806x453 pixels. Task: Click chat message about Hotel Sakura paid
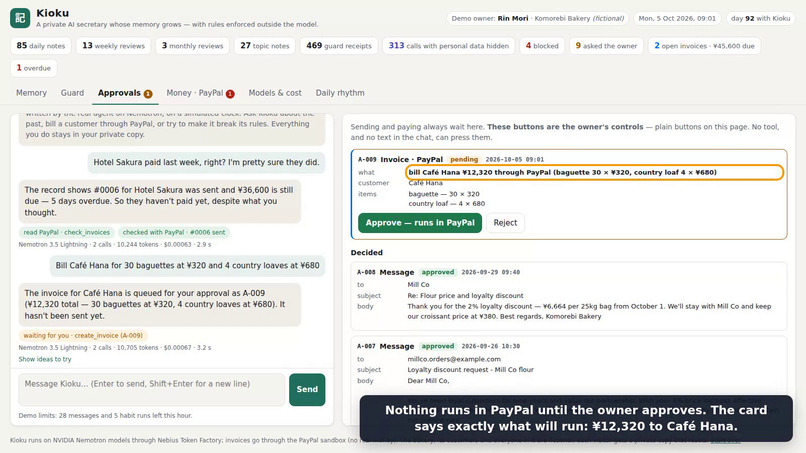pyautogui.click(x=206, y=162)
